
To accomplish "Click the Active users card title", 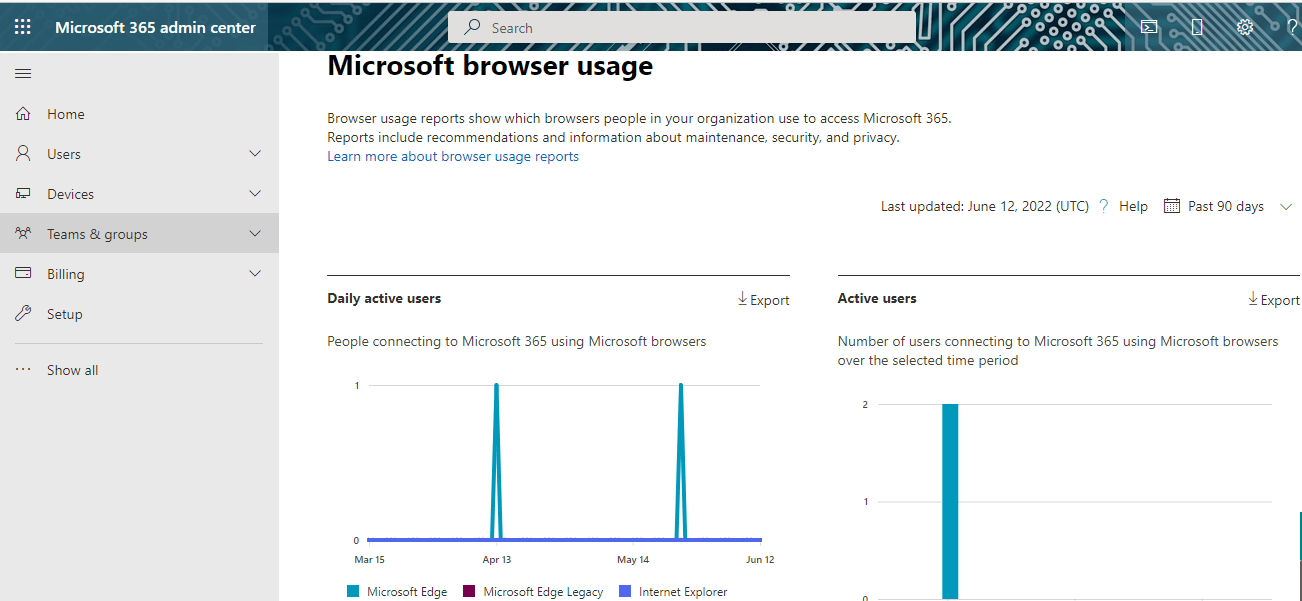I will [877, 298].
